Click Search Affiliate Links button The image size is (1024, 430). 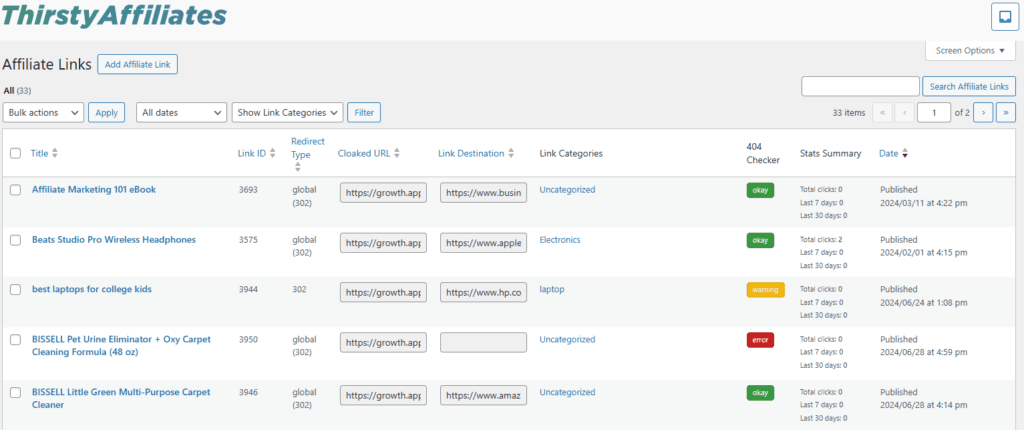969,86
